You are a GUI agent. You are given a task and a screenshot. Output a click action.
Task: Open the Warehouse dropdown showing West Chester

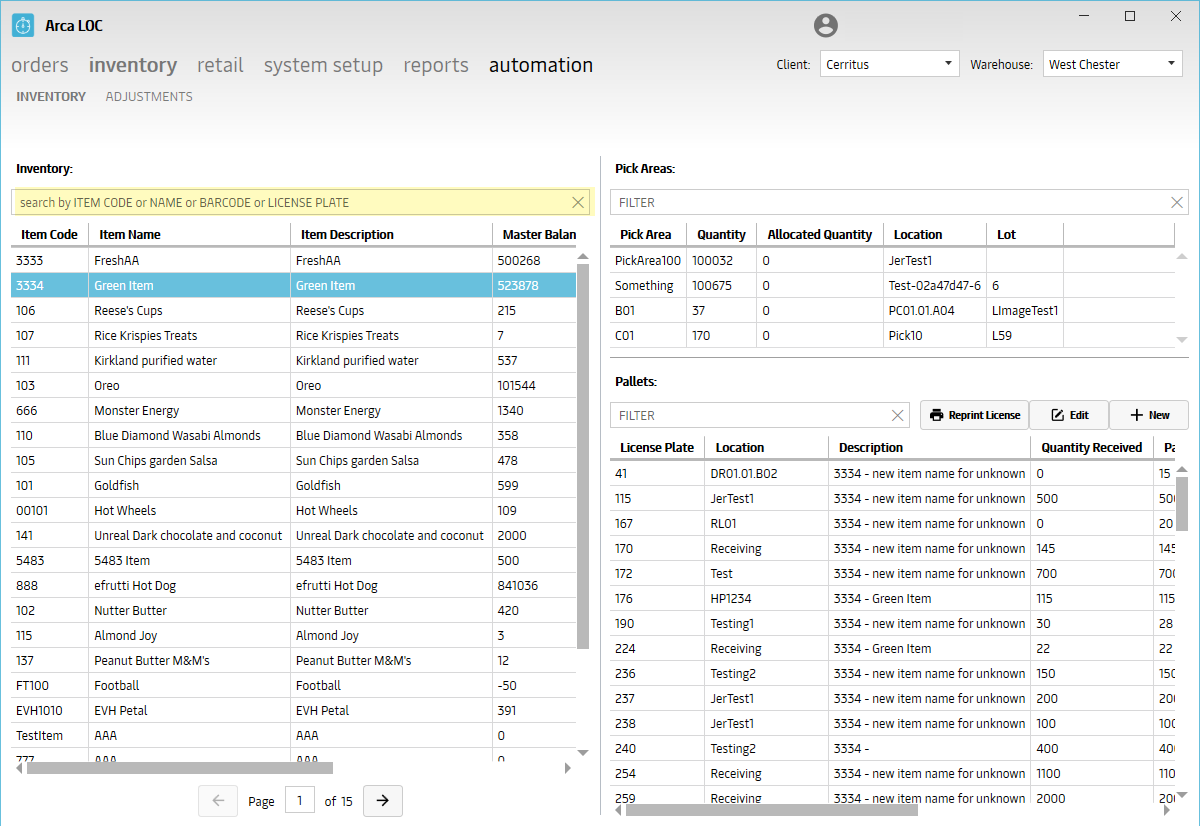tap(1113, 64)
